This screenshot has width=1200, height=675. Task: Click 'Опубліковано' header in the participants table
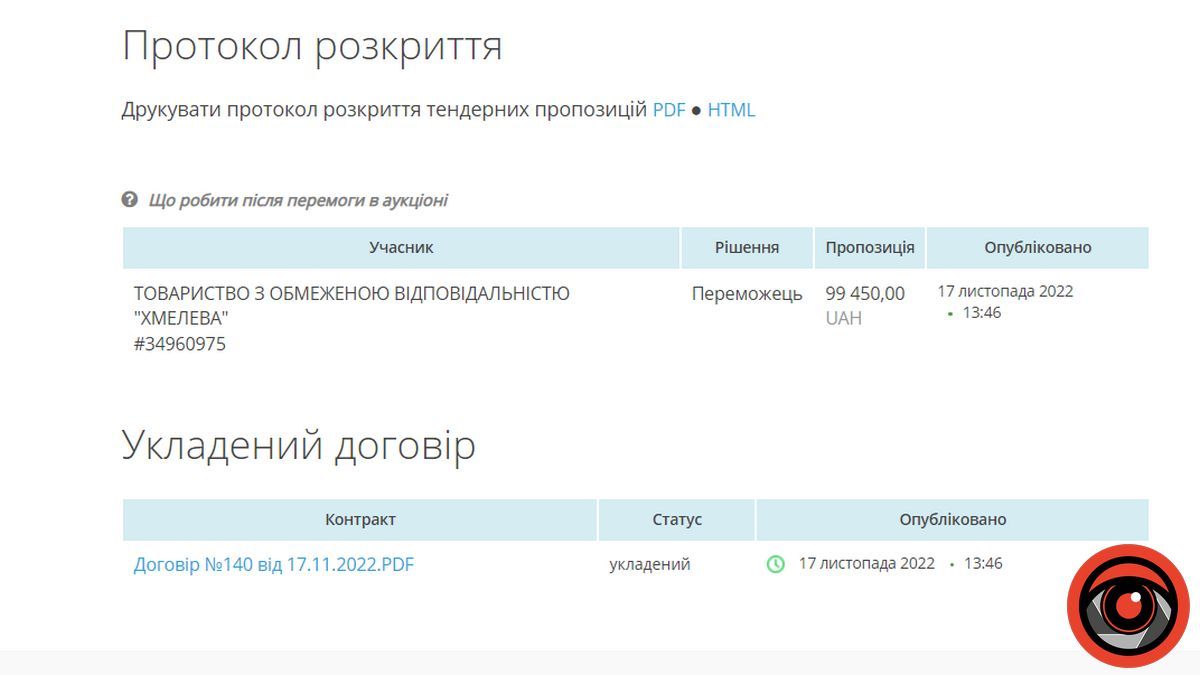pyautogui.click(x=1037, y=247)
